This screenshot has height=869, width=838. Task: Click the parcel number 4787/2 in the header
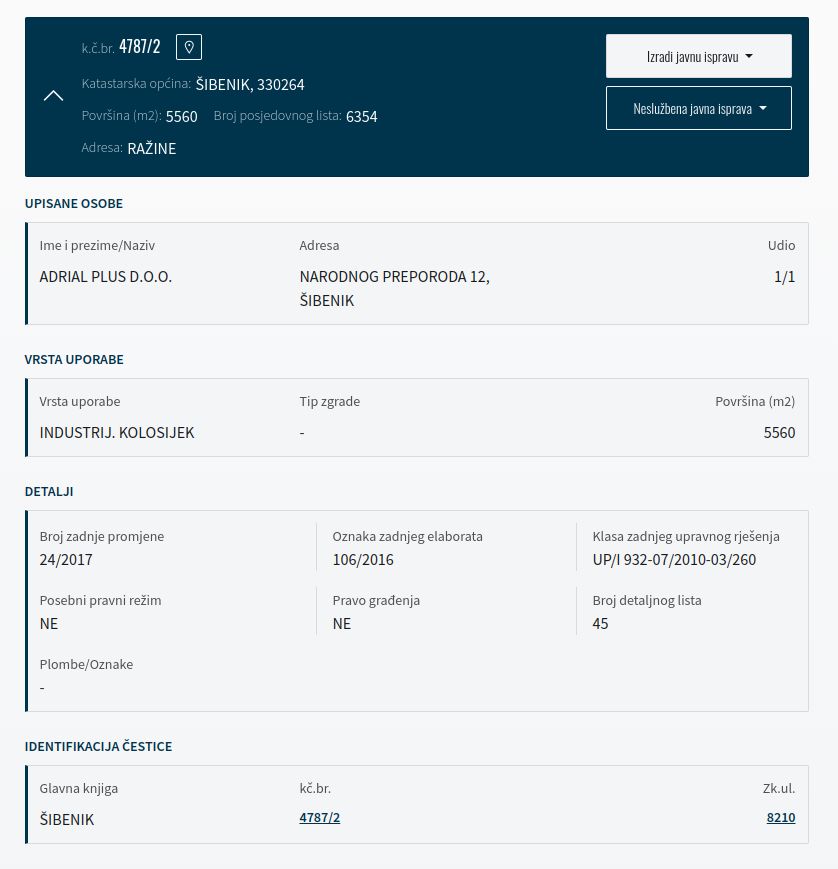pos(139,46)
